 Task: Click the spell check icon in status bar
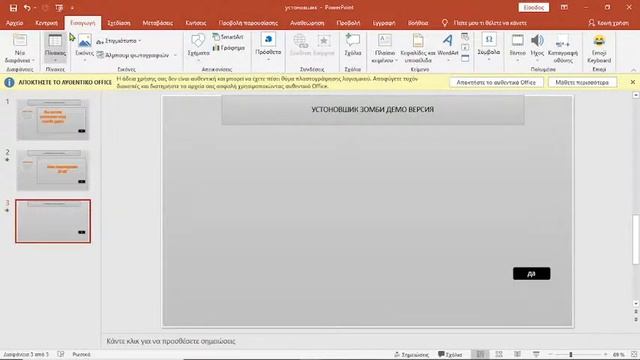[x=60, y=354]
